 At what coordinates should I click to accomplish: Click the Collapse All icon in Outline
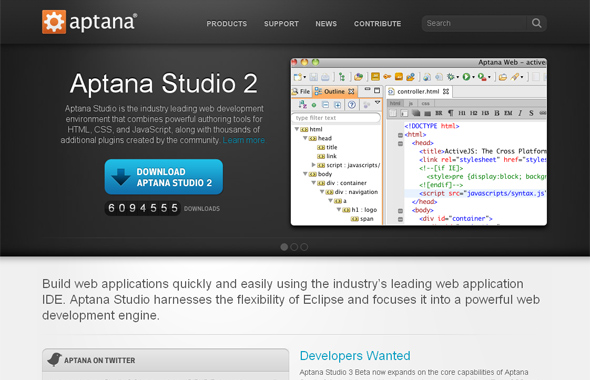pyautogui.click(x=325, y=105)
